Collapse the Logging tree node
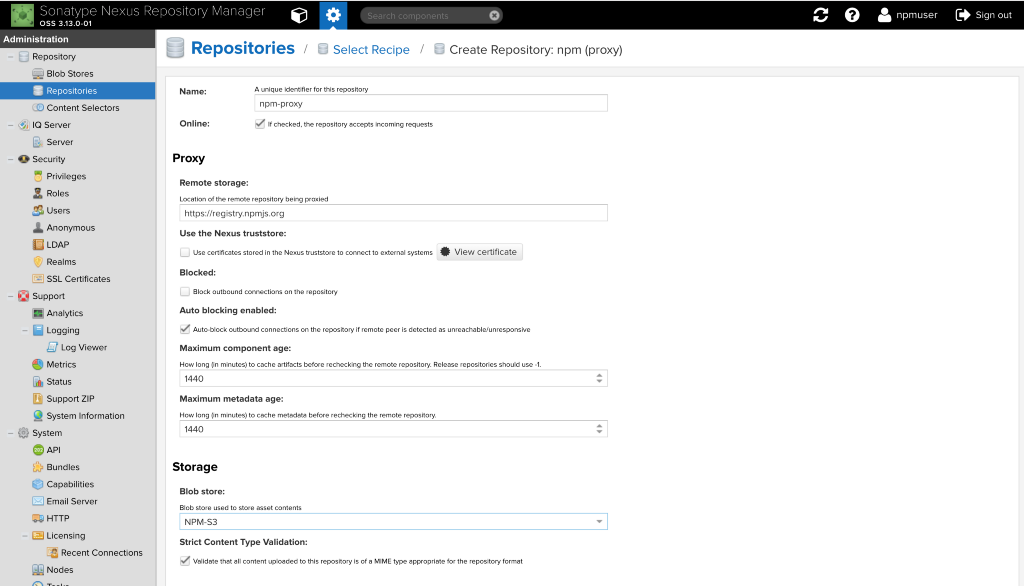This screenshot has height=586, width=1024. 25,330
